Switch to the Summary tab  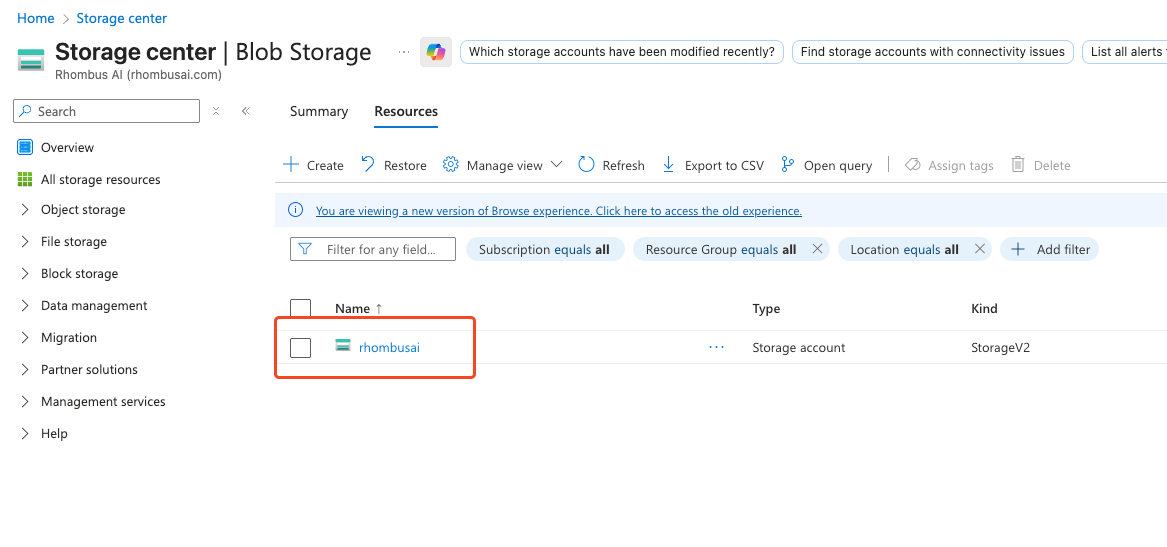(x=319, y=112)
